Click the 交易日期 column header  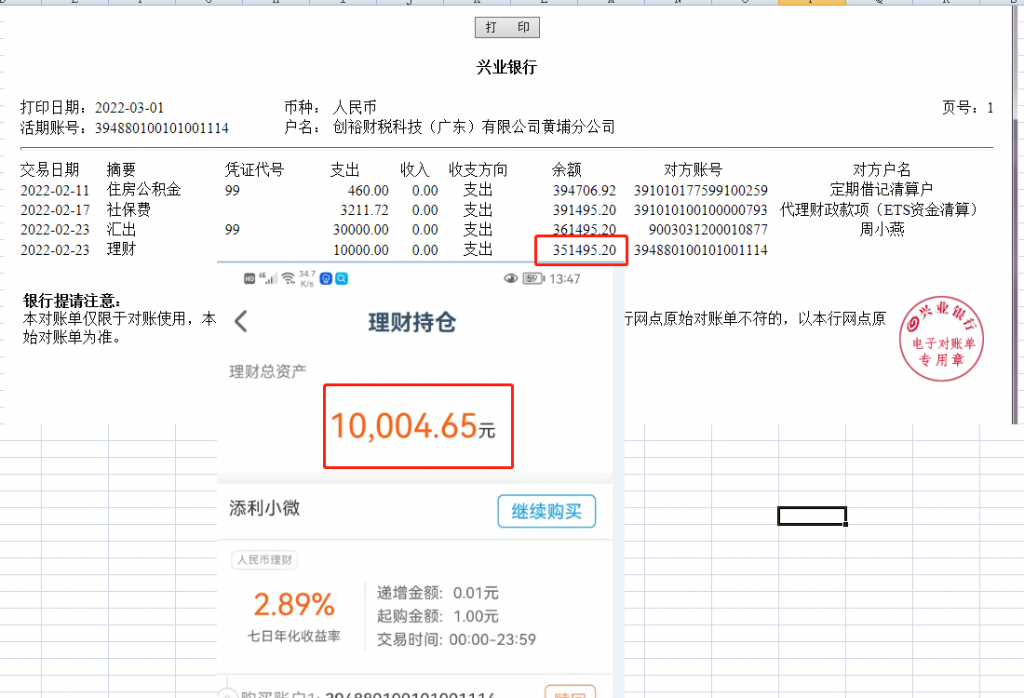click(50, 170)
